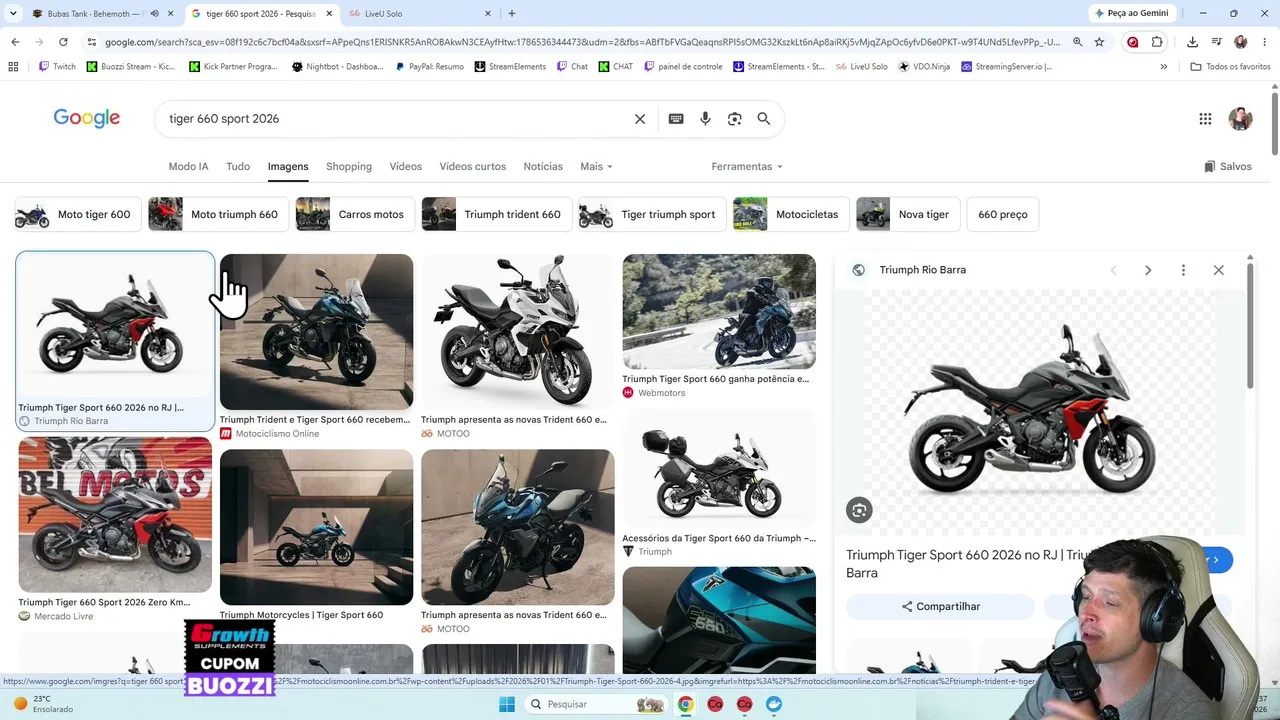The height and width of the screenshot is (720, 1280).
Task: Open the Google apps grid
Action: [1205, 119]
